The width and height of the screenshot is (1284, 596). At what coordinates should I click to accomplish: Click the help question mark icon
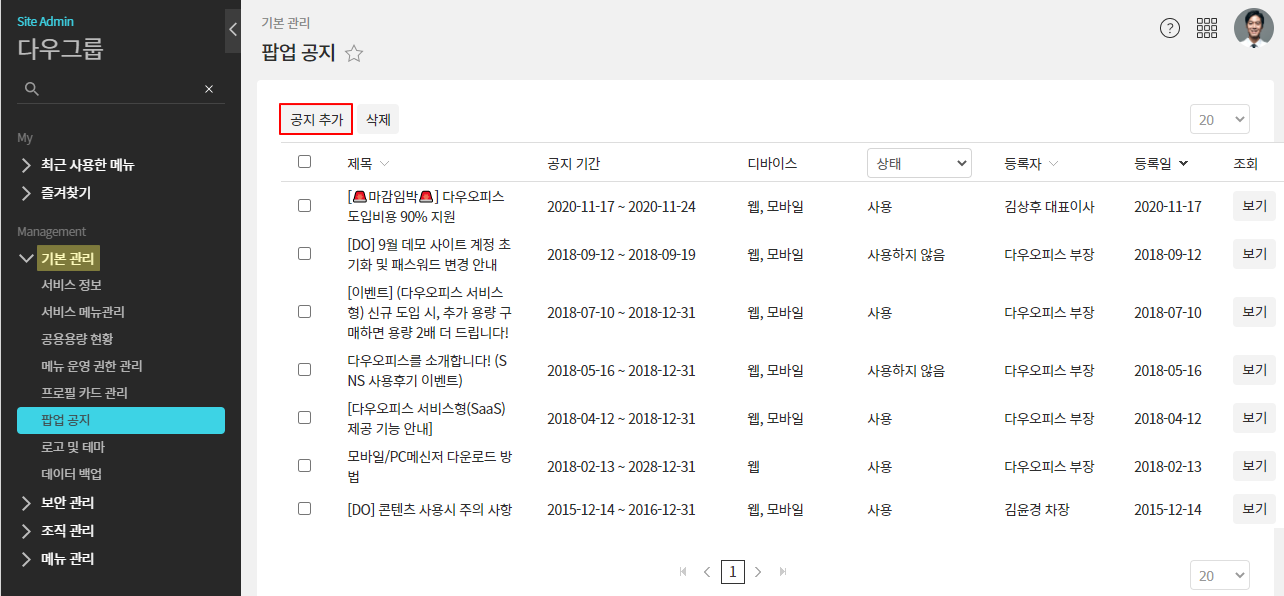click(1170, 28)
